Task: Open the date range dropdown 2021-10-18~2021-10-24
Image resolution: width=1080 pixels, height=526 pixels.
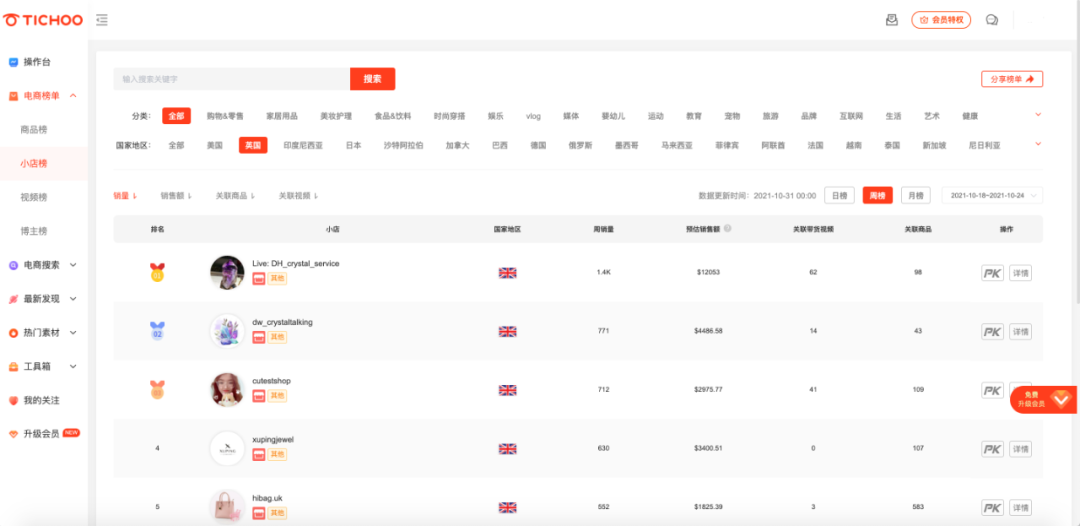Action: pos(1005,196)
